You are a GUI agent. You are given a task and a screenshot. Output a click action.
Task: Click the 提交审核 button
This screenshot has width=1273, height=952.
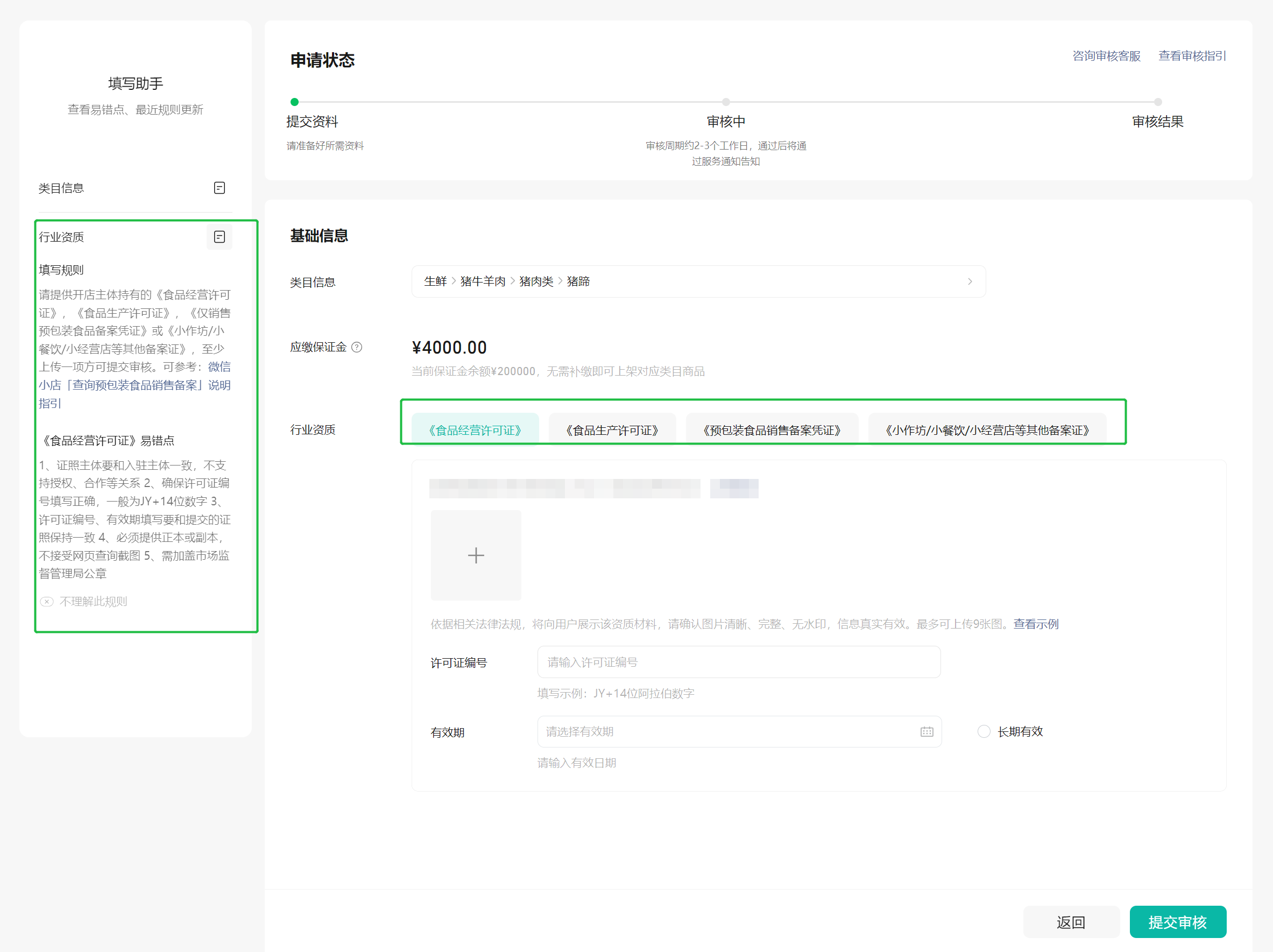tap(1177, 922)
